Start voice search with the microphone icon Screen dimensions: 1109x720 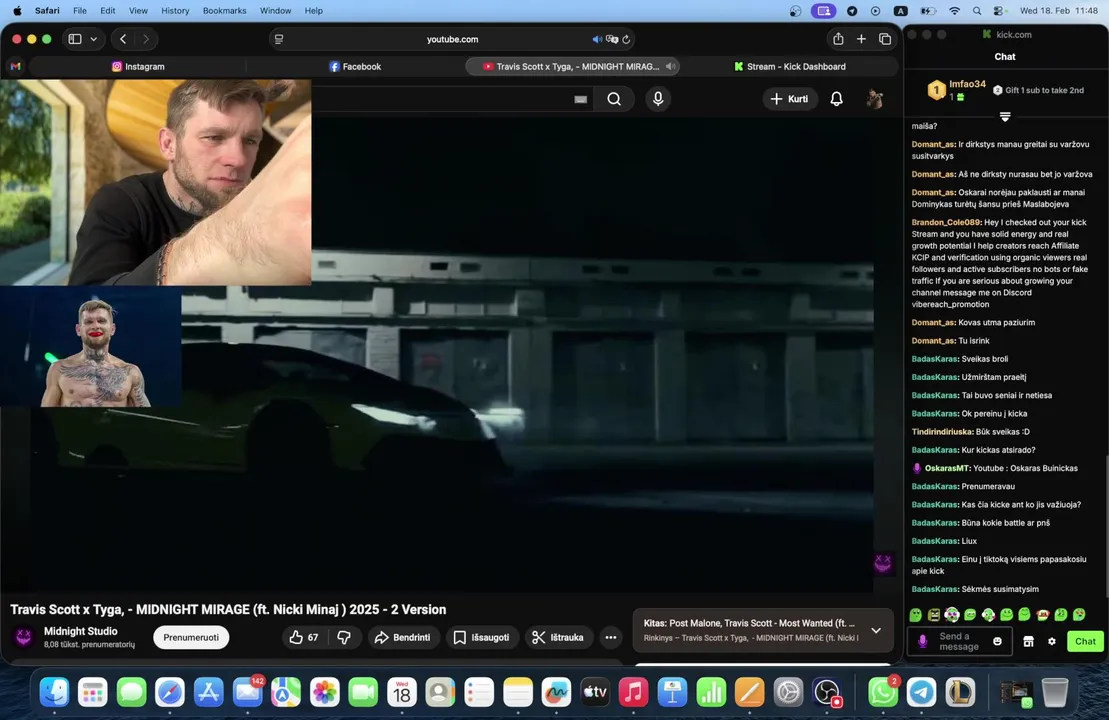click(658, 99)
